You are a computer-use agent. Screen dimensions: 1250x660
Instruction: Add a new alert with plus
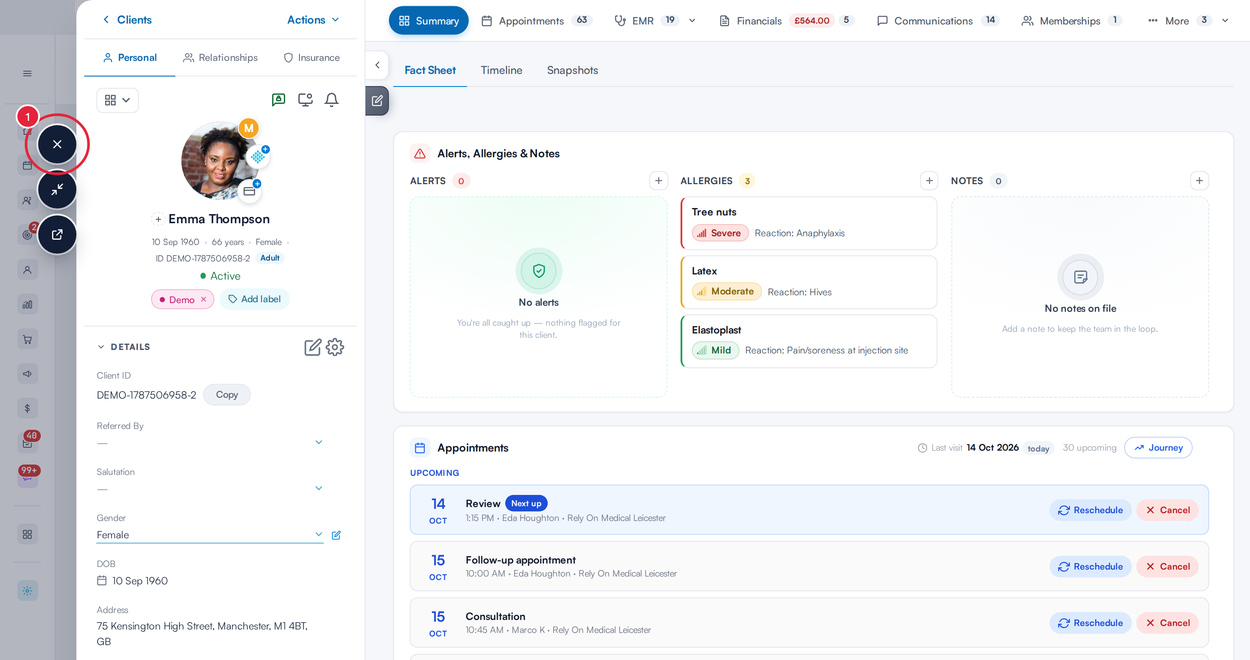(x=658, y=181)
